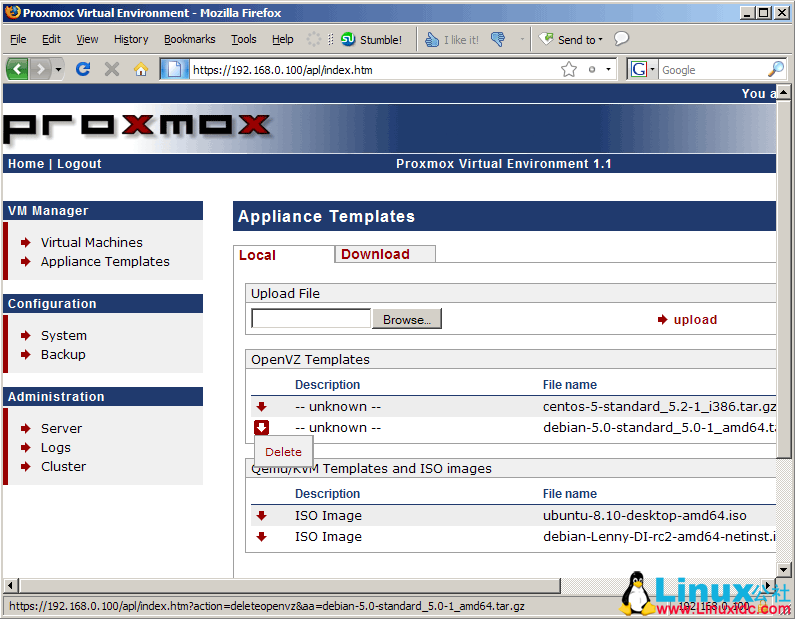The width and height of the screenshot is (795, 619).
Task: Bookmark this page with the star icon
Action: tap(569, 69)
